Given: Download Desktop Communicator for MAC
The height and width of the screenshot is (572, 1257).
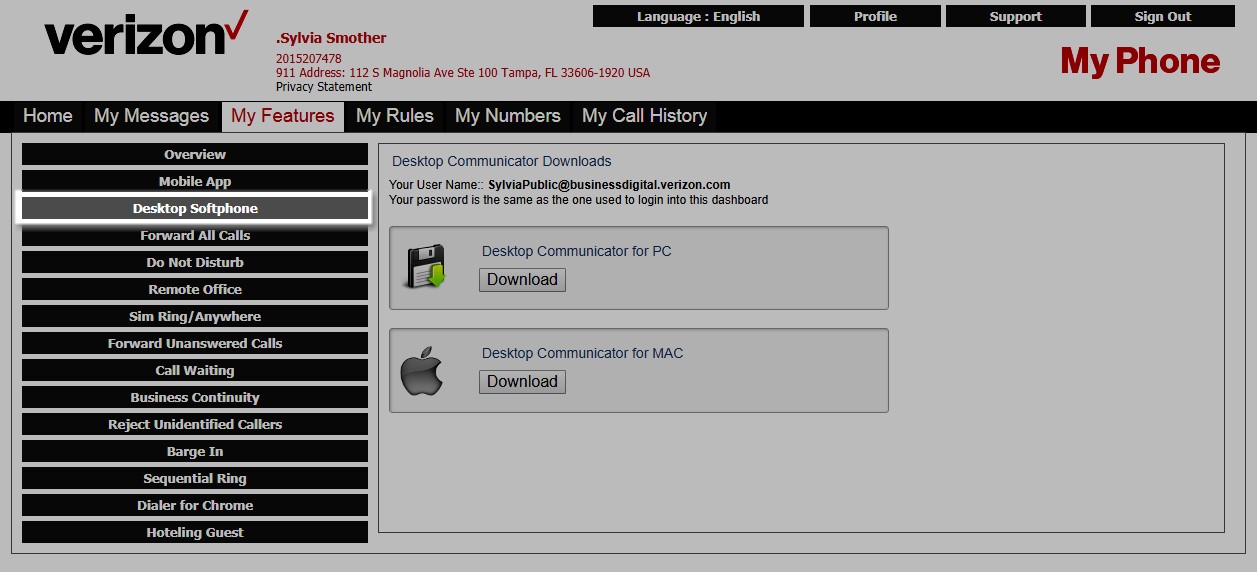Looking at the screenshot, I should (x=522, y=382).
